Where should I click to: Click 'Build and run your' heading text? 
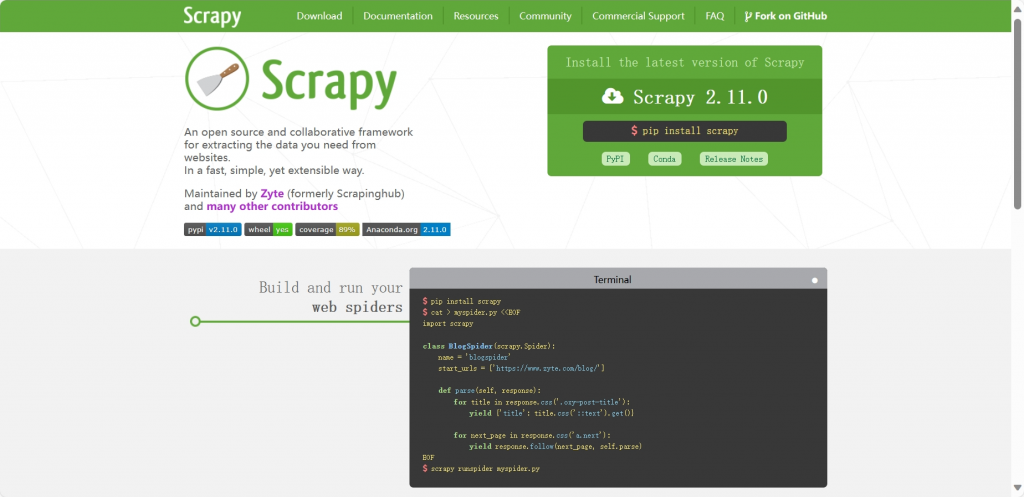330,287
